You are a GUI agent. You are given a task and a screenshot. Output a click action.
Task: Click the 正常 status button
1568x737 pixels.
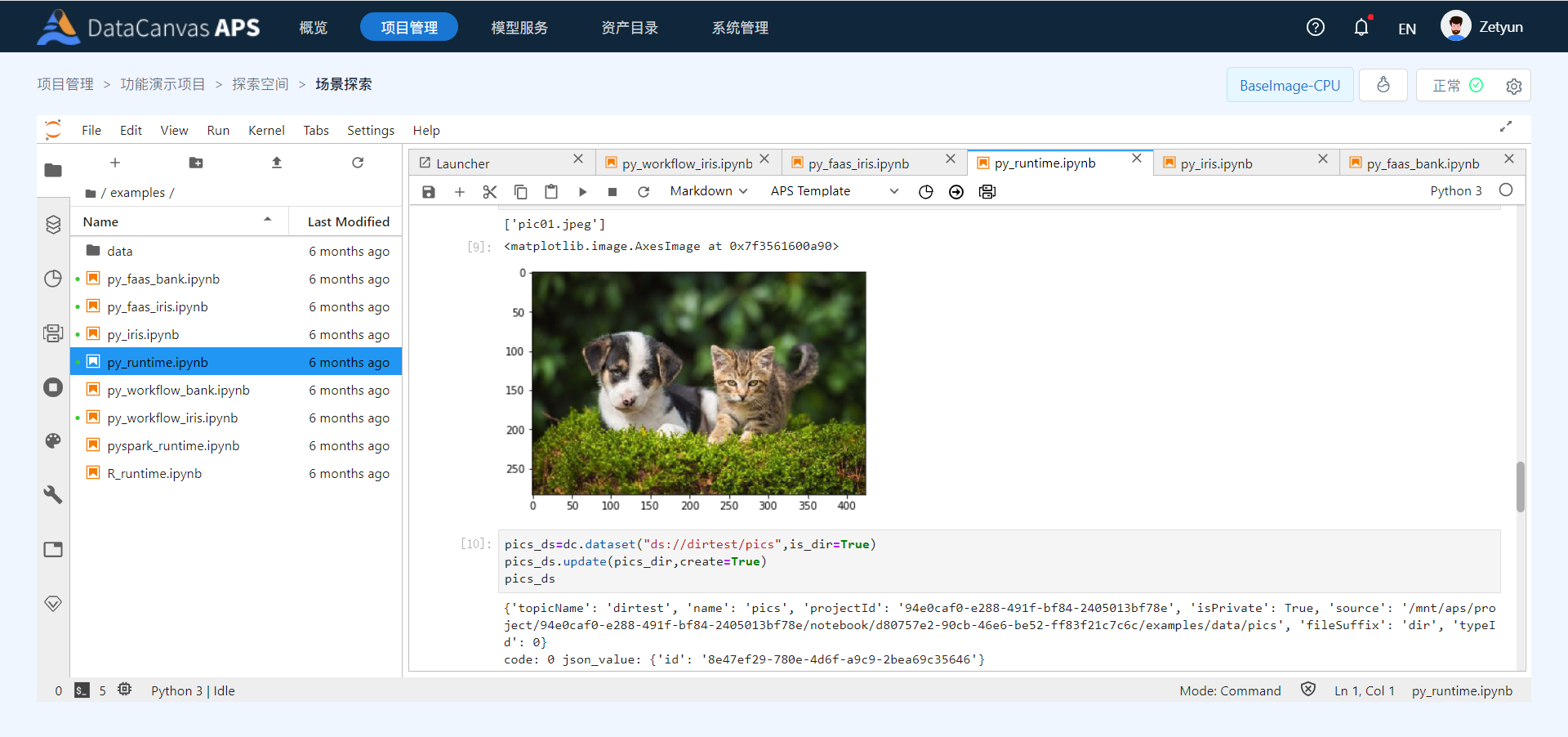[x=1458, y=86]
